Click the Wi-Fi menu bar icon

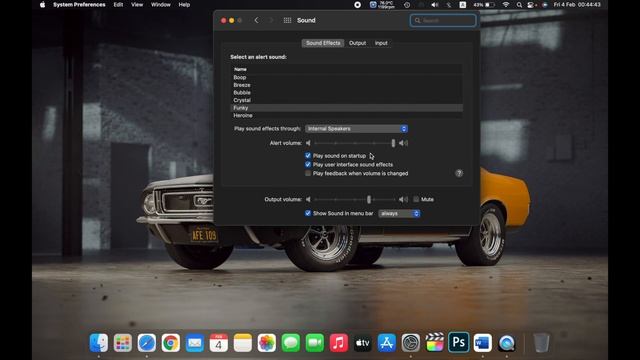tap(506, 5)
